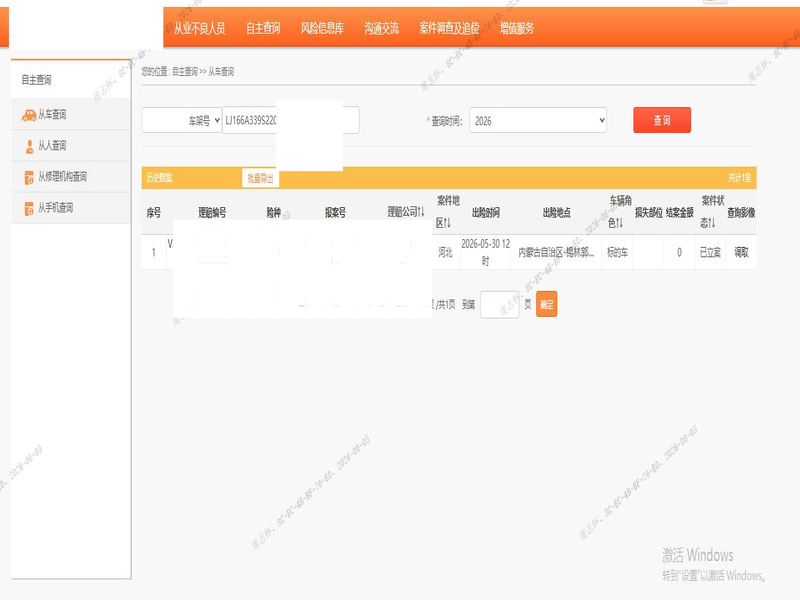Screen dimensions: 800x600
Task: Open the 查询时间 year dropdown
Action: click(538, 120)
